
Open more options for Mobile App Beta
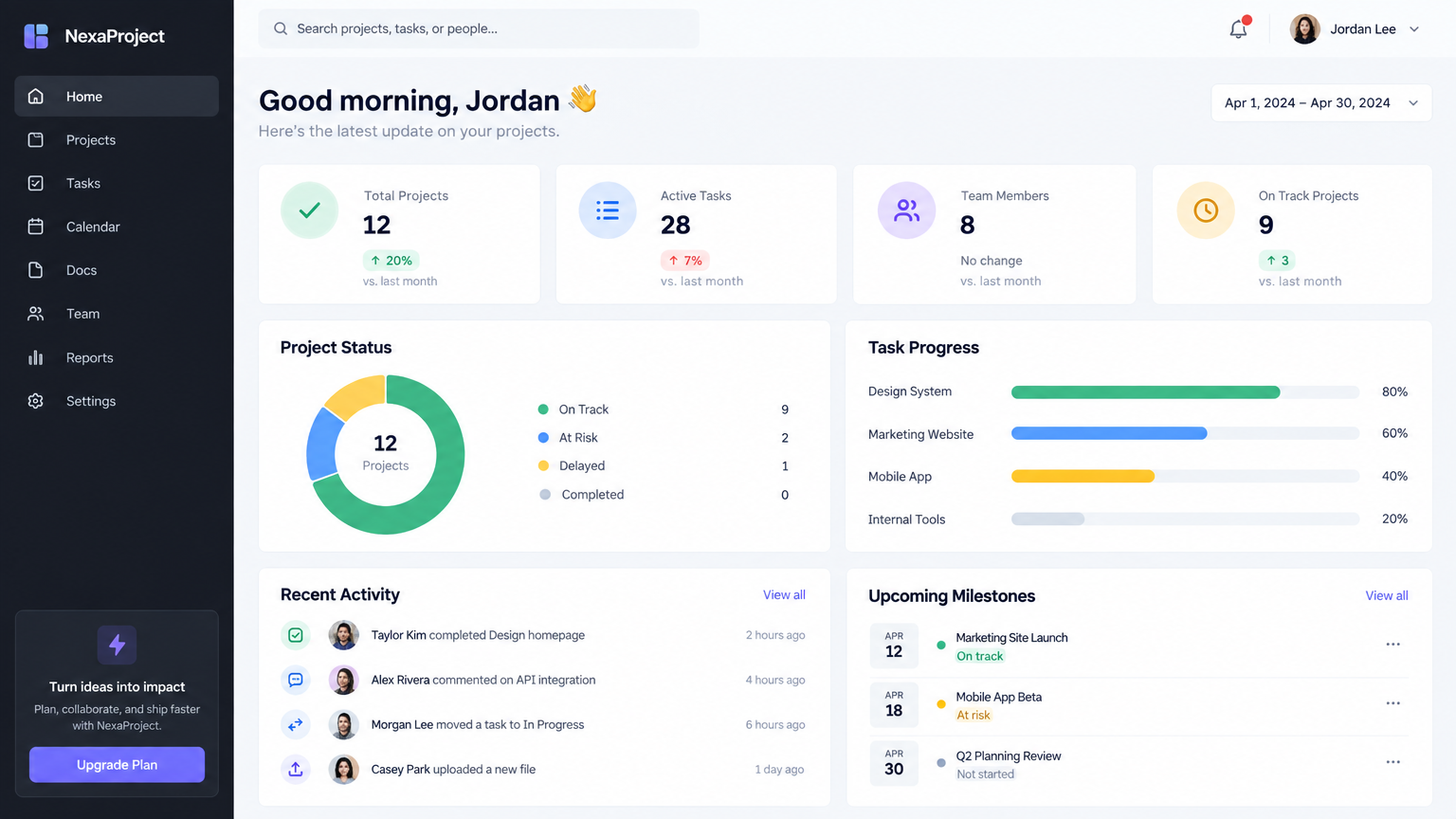pyautogui.click(x=1392, y=703)
